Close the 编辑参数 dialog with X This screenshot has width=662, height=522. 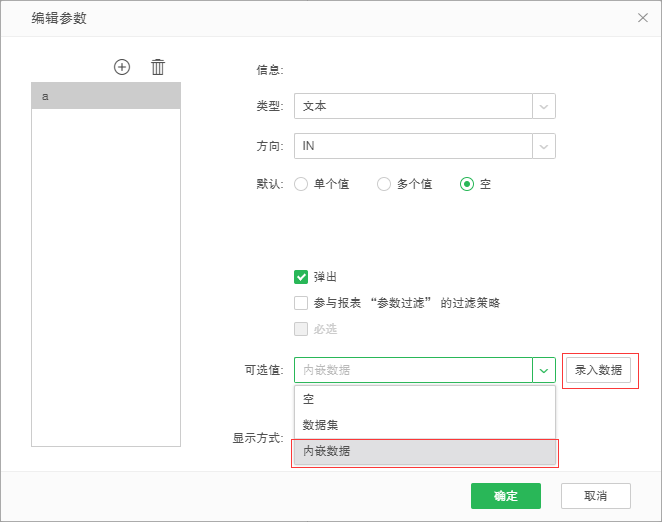pos(643,17)
